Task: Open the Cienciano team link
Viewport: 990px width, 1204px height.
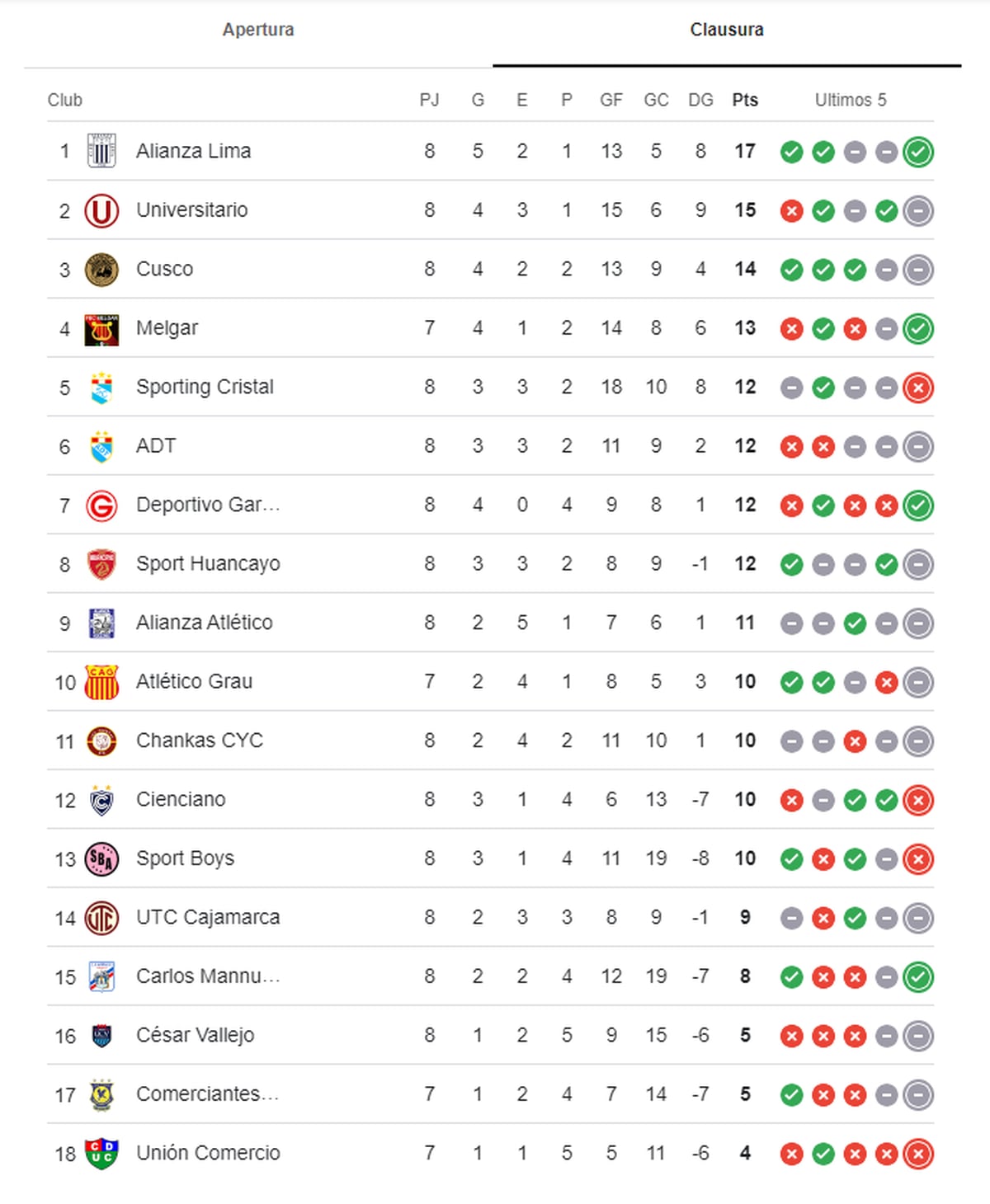Action: pyautogui.click(x=181, y=799)
